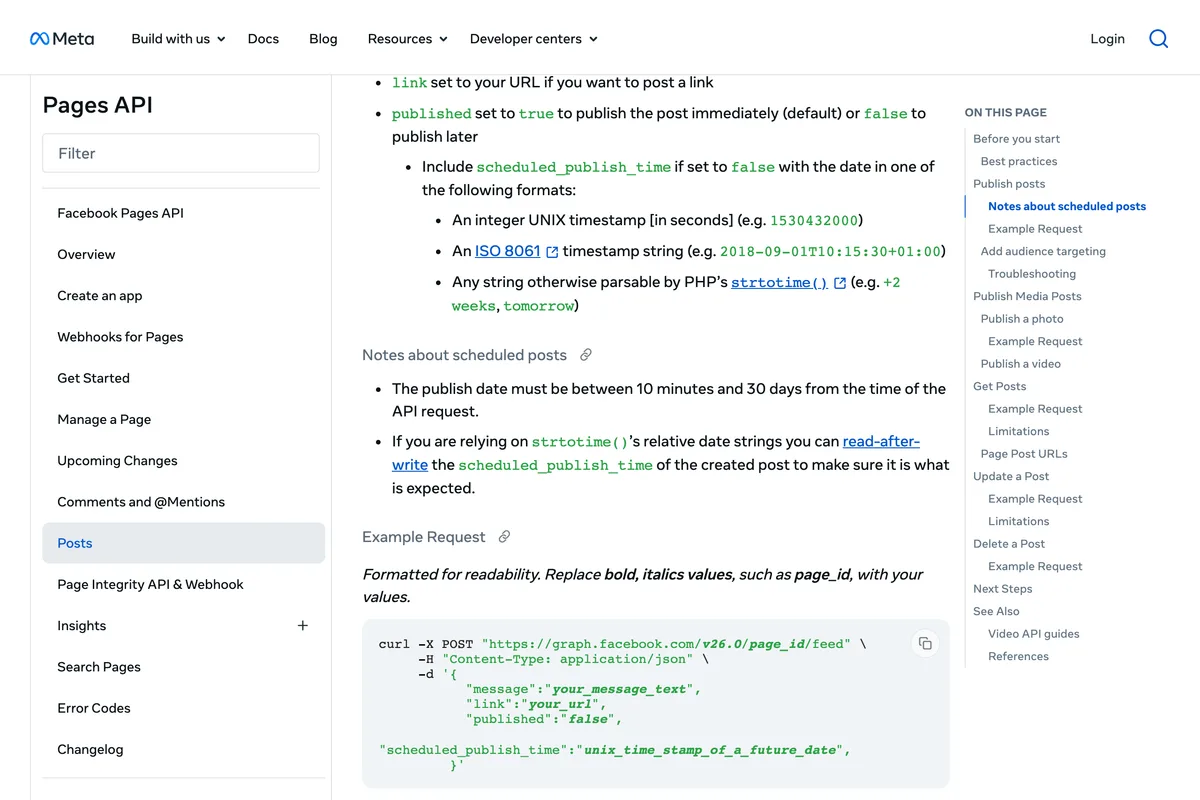Copy the curl code snippet
This screenshot has width=1200, height=800.
(x=925, y=643)
